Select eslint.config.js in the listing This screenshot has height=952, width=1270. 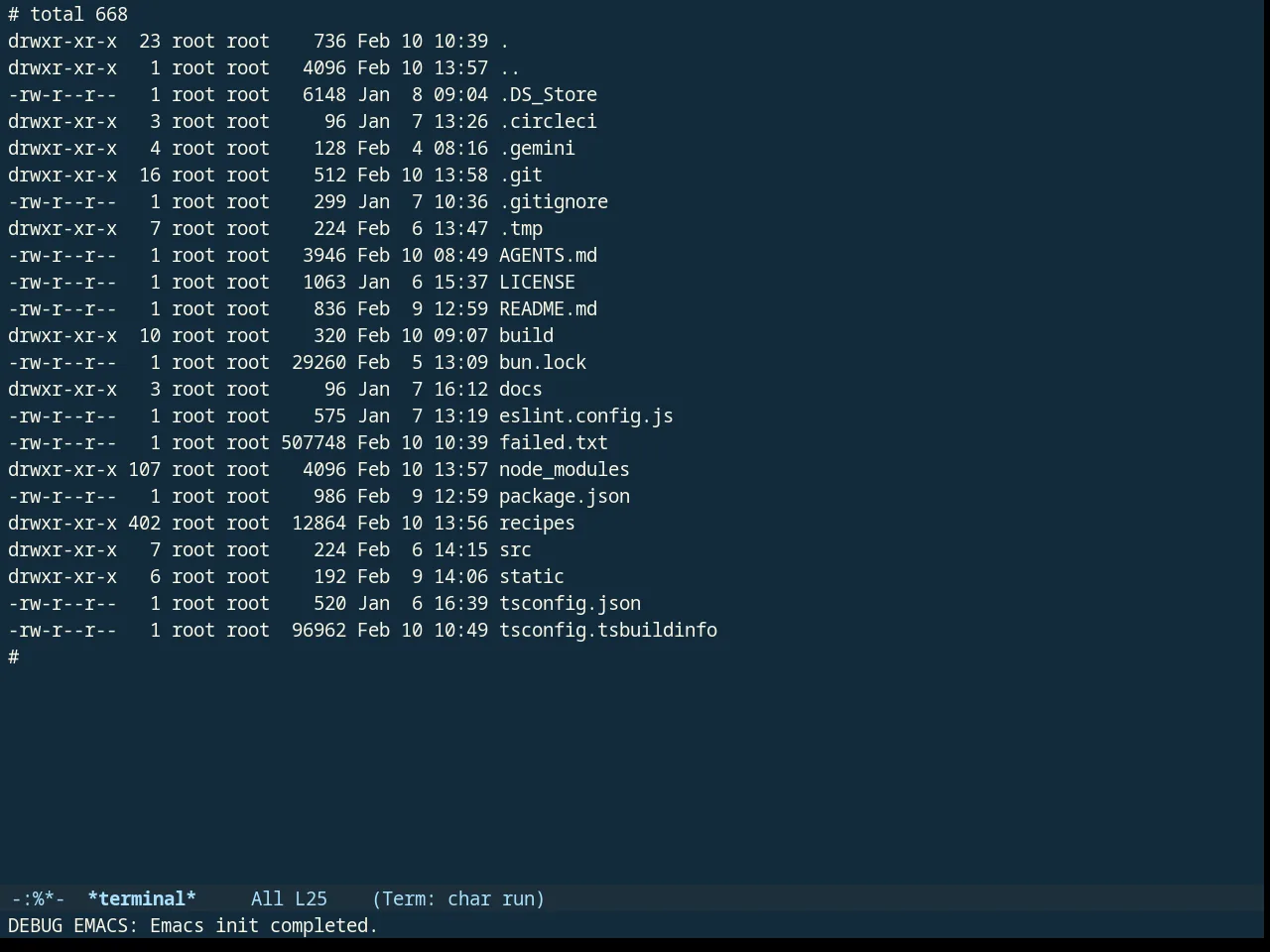586,416
